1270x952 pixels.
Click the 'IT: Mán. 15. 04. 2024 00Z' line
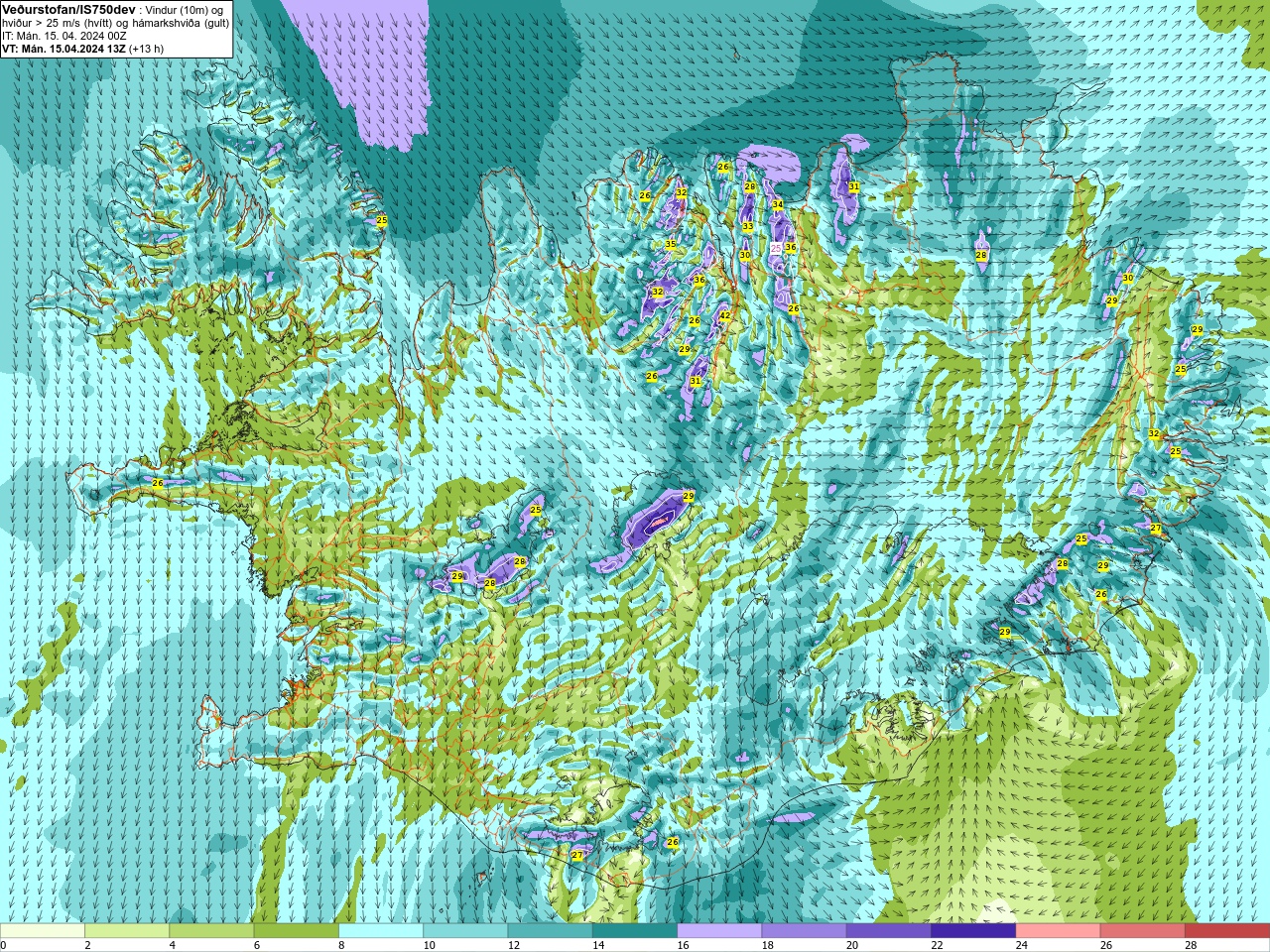tap(64, 36)
